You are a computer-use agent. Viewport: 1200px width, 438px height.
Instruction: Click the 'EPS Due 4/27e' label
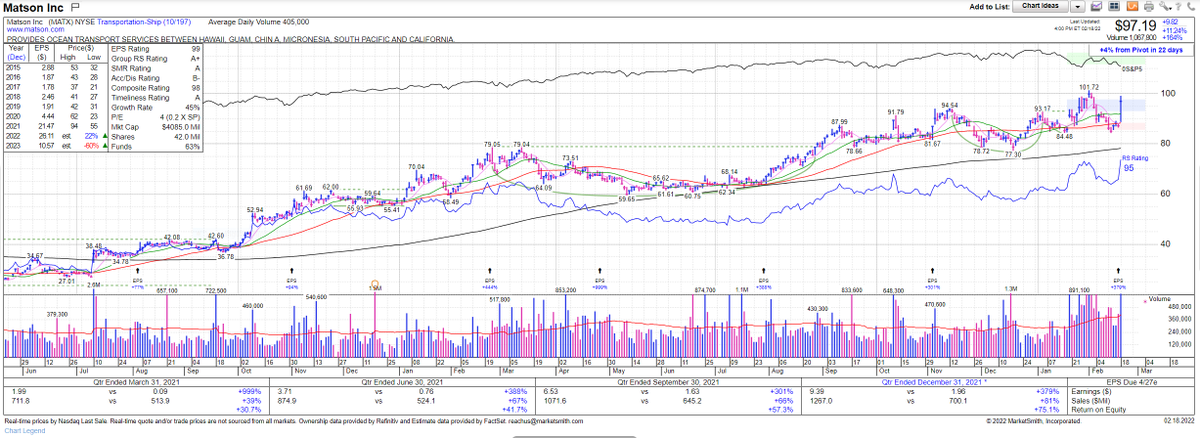point(1132,382)
